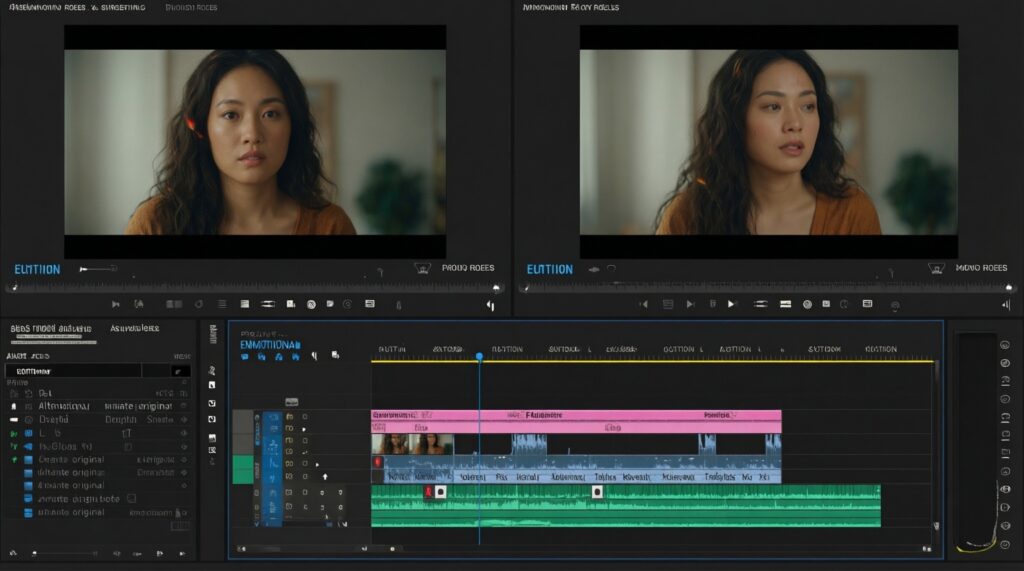Click the blue timecode label in the left monitor
This screenshot has height=571, width=1024.
point(37,270)
